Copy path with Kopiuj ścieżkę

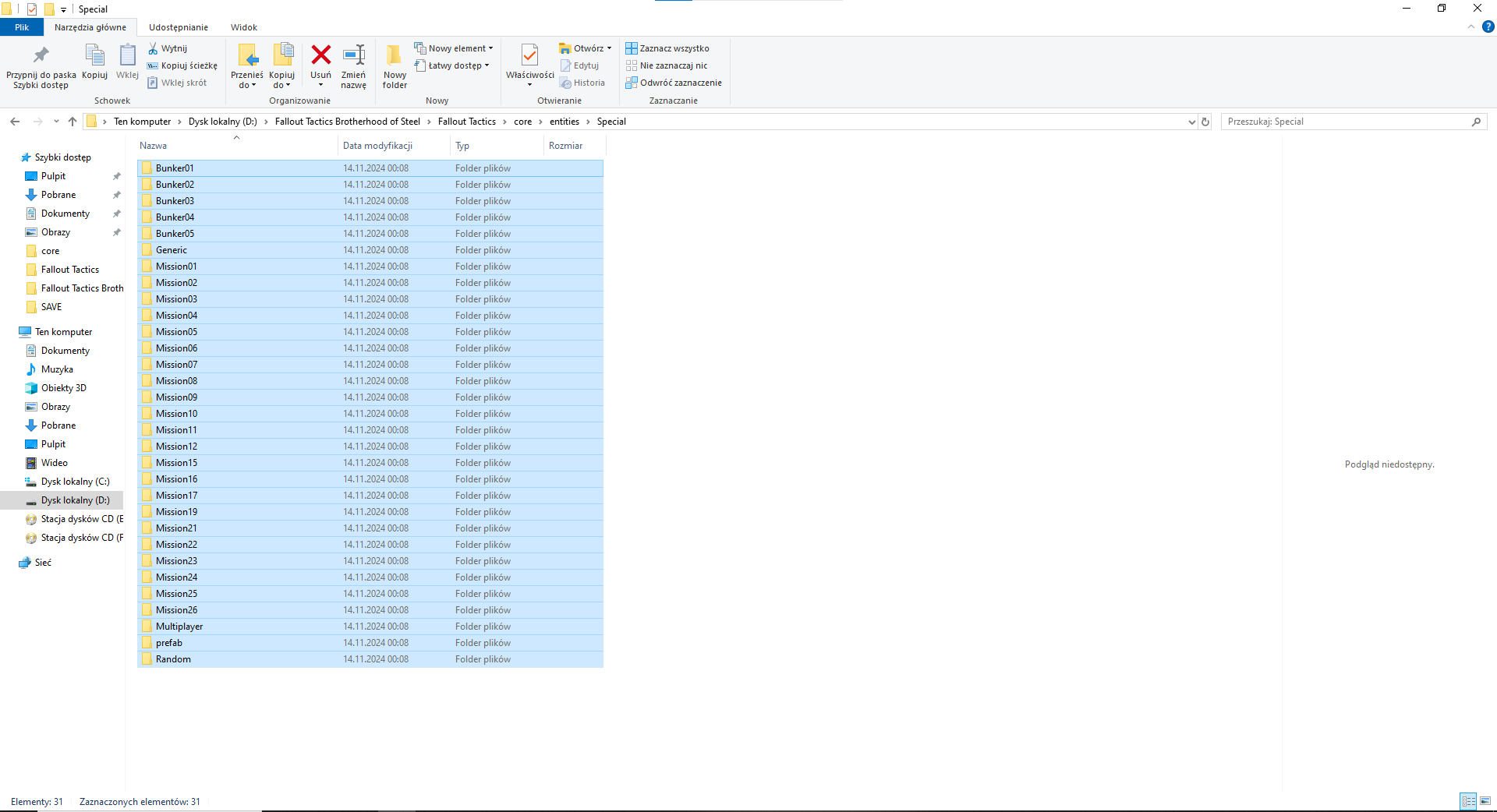[x=182, y=65]
